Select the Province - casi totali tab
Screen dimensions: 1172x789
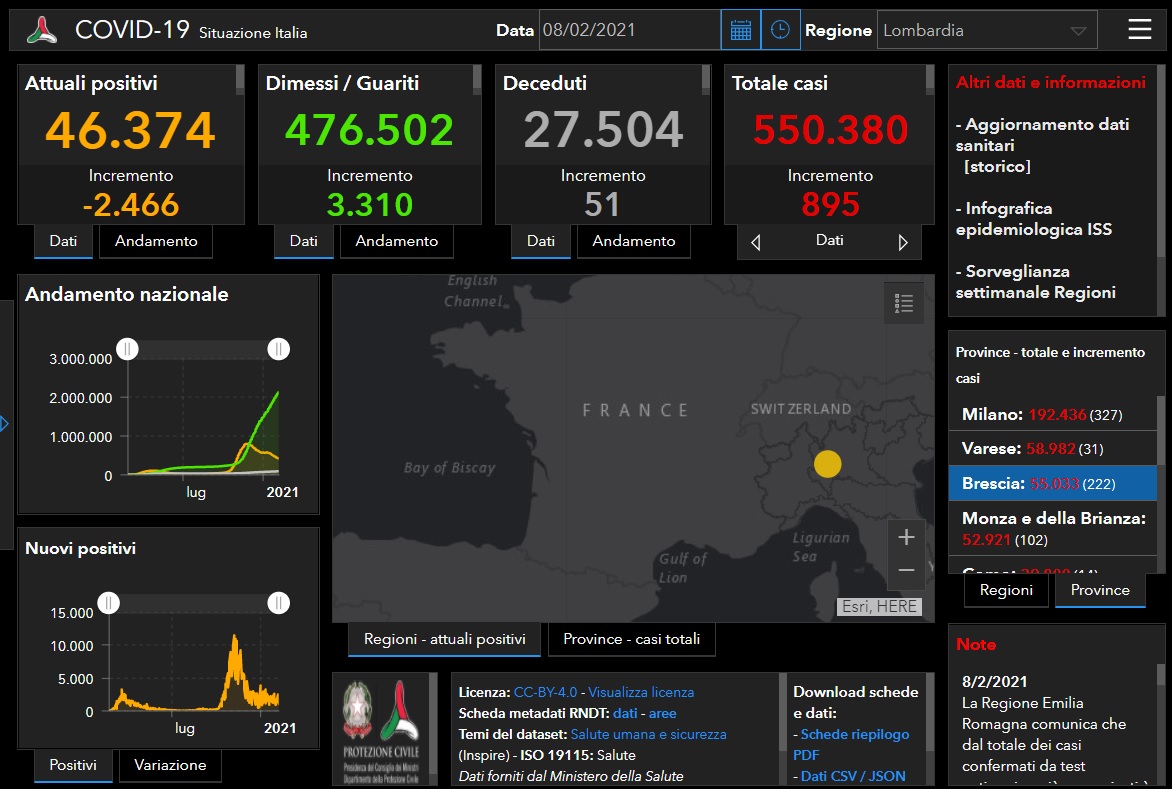point(631,639)
